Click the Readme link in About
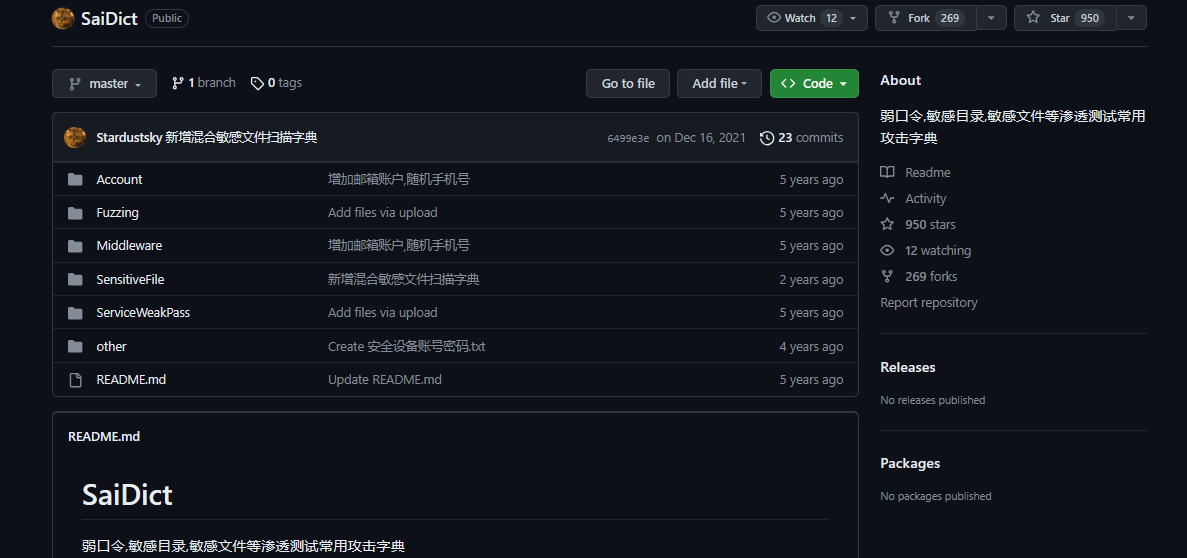 tap(927, 173)
